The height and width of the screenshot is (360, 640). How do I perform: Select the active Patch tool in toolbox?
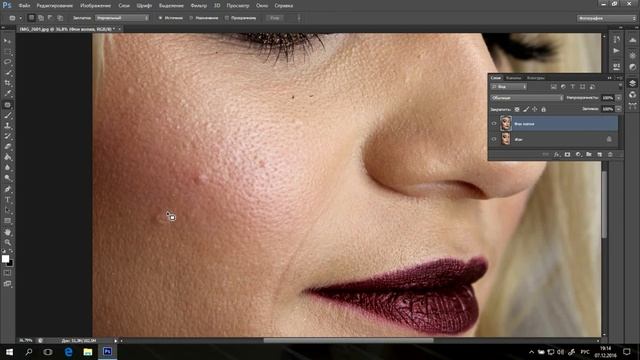tap(7, 105)
